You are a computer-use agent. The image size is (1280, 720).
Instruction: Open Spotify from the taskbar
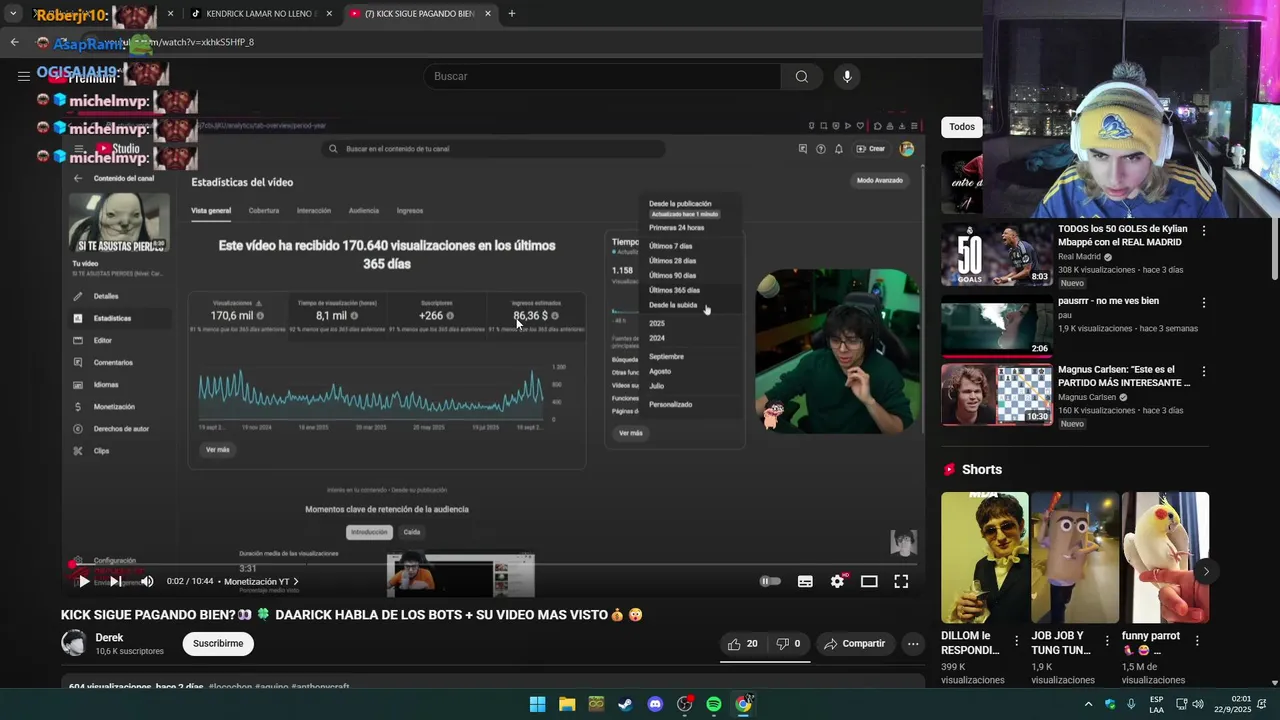click(714, 704)
